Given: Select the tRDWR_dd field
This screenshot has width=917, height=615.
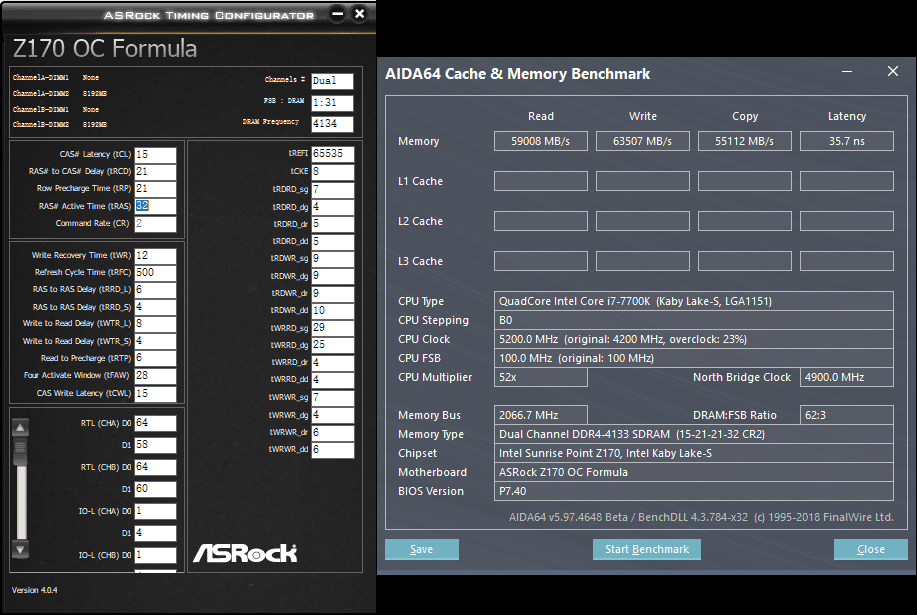Looking at the screenshot, I should coord(332,310).
